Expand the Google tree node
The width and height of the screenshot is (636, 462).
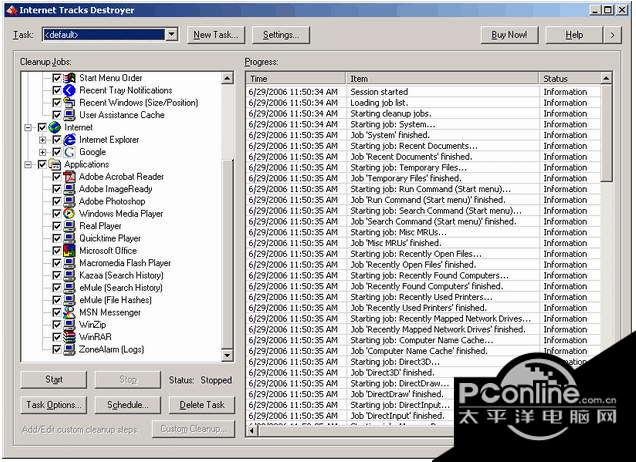(43, 152)
